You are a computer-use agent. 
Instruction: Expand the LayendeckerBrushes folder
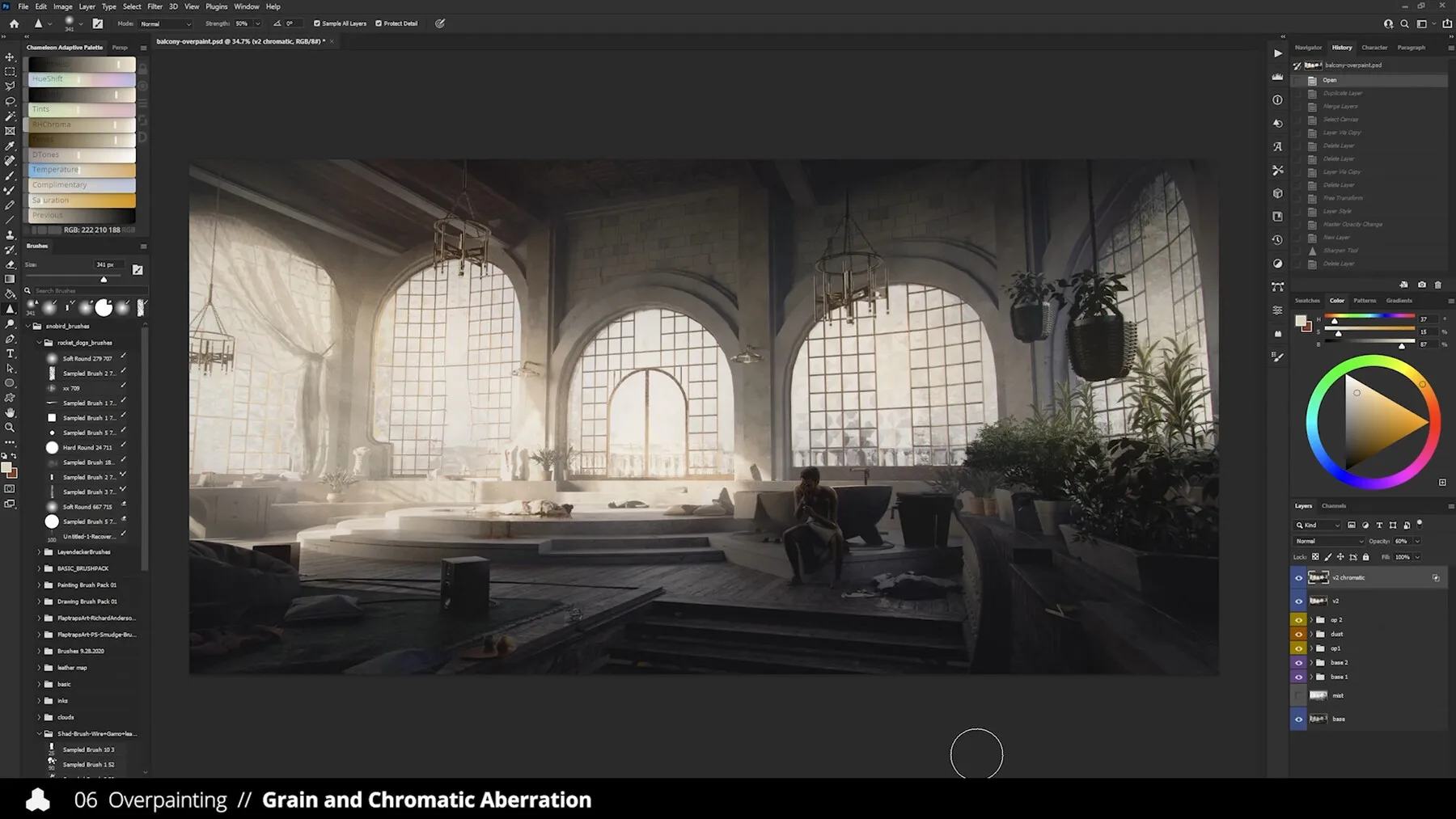[39, 552]
